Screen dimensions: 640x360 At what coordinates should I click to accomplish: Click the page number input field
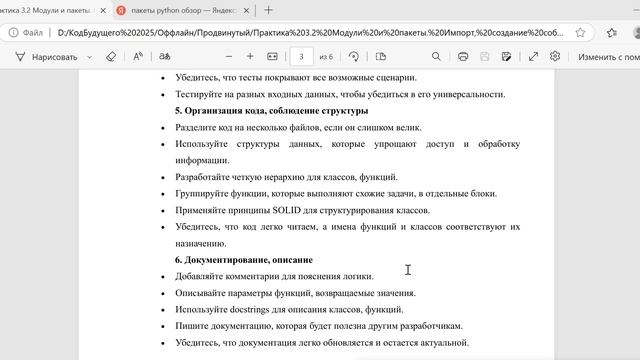click(x=301, y=57)
